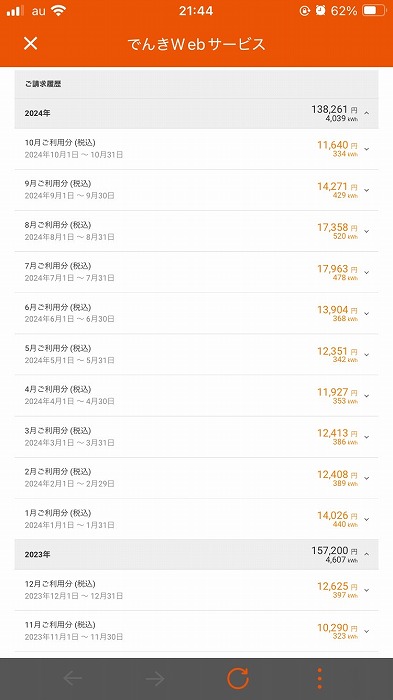Tap the Wi-Fi status icon

pyautogui.click(x=59, y=11)
